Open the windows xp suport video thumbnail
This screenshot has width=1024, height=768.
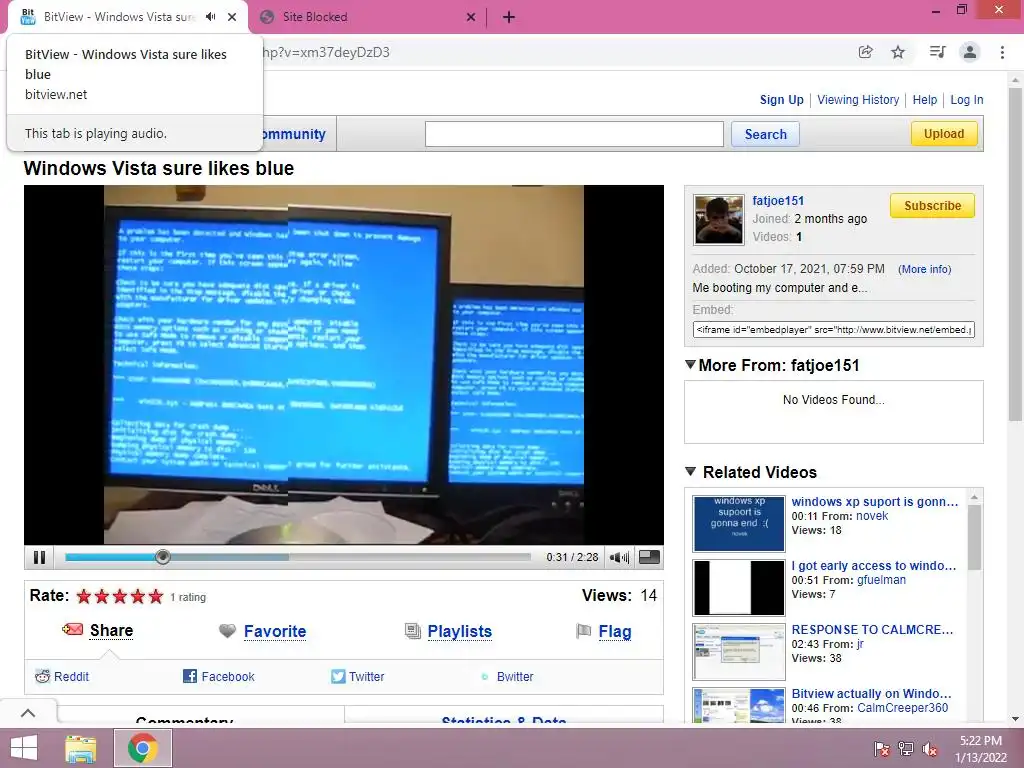(739, 524)
